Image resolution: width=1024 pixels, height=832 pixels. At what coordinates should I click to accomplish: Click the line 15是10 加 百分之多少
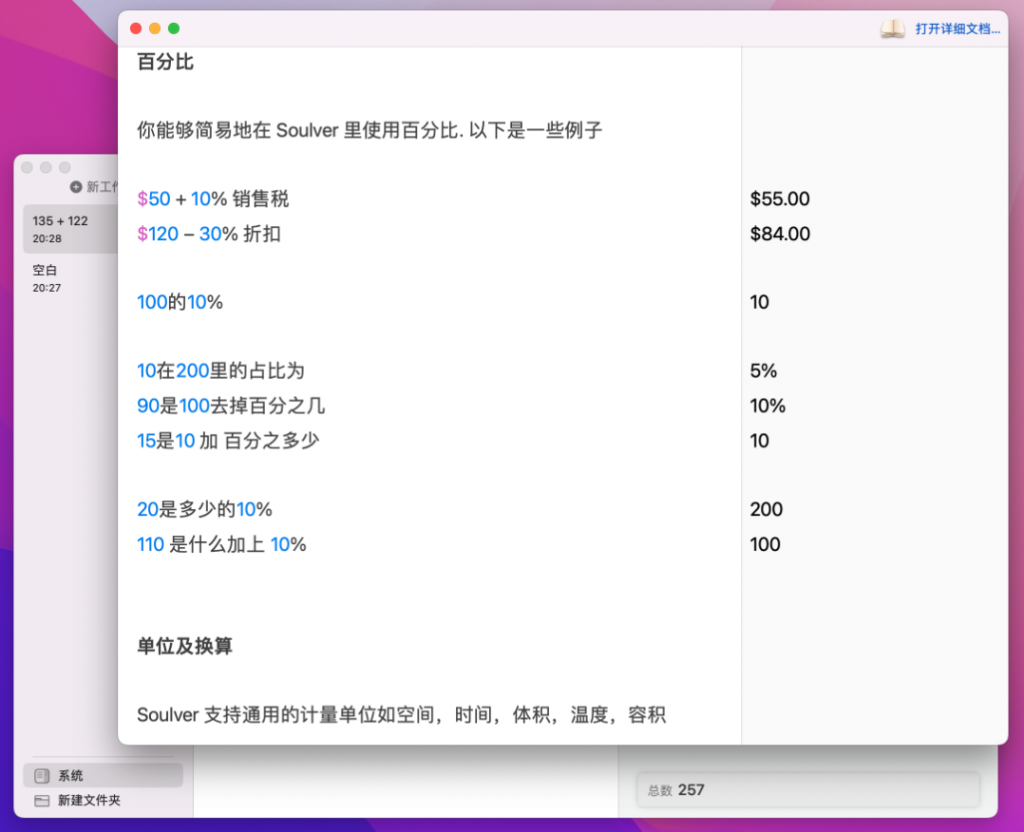coord(227,440)
